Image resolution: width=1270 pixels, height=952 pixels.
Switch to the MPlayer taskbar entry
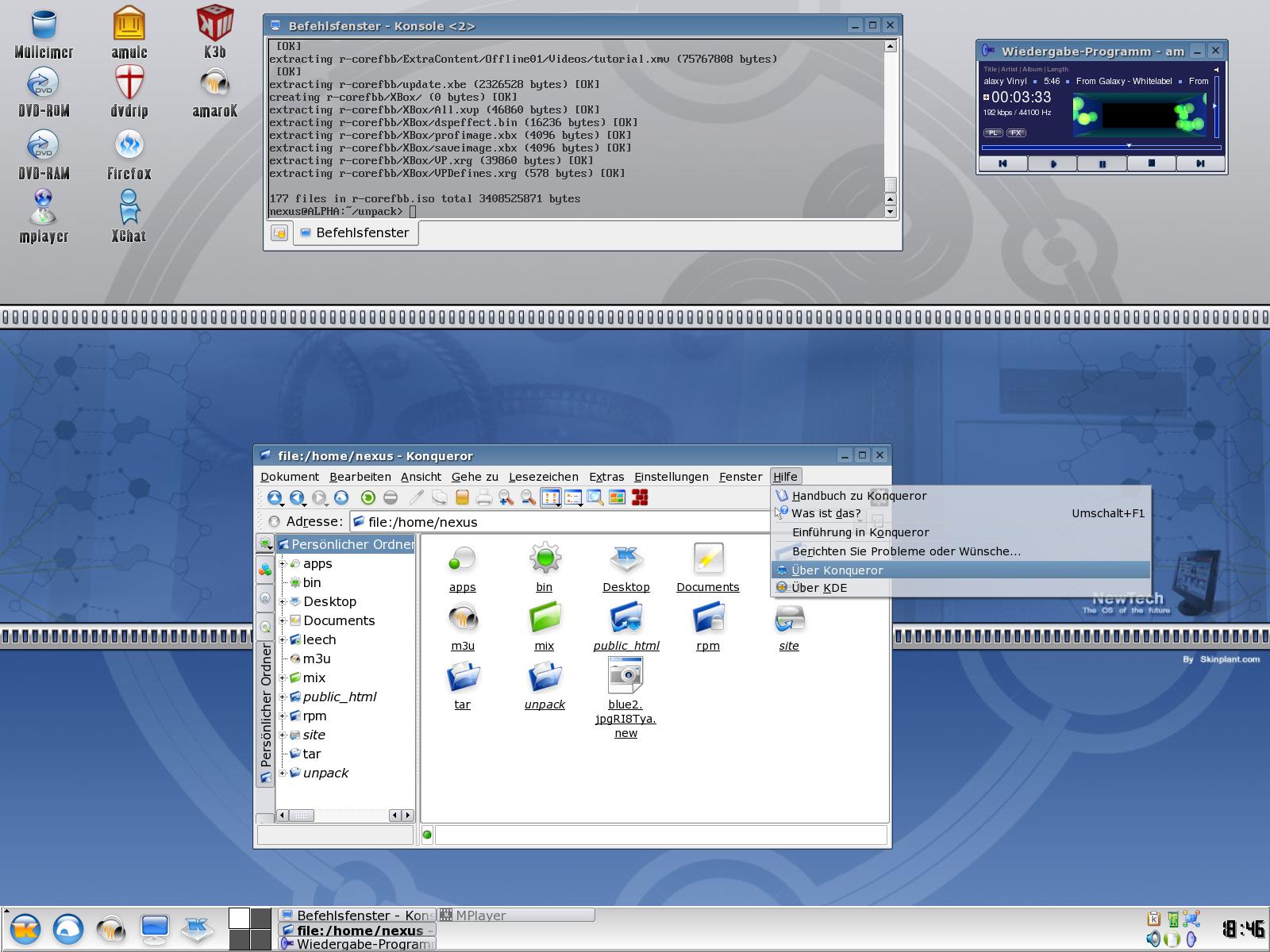point(515,915)
